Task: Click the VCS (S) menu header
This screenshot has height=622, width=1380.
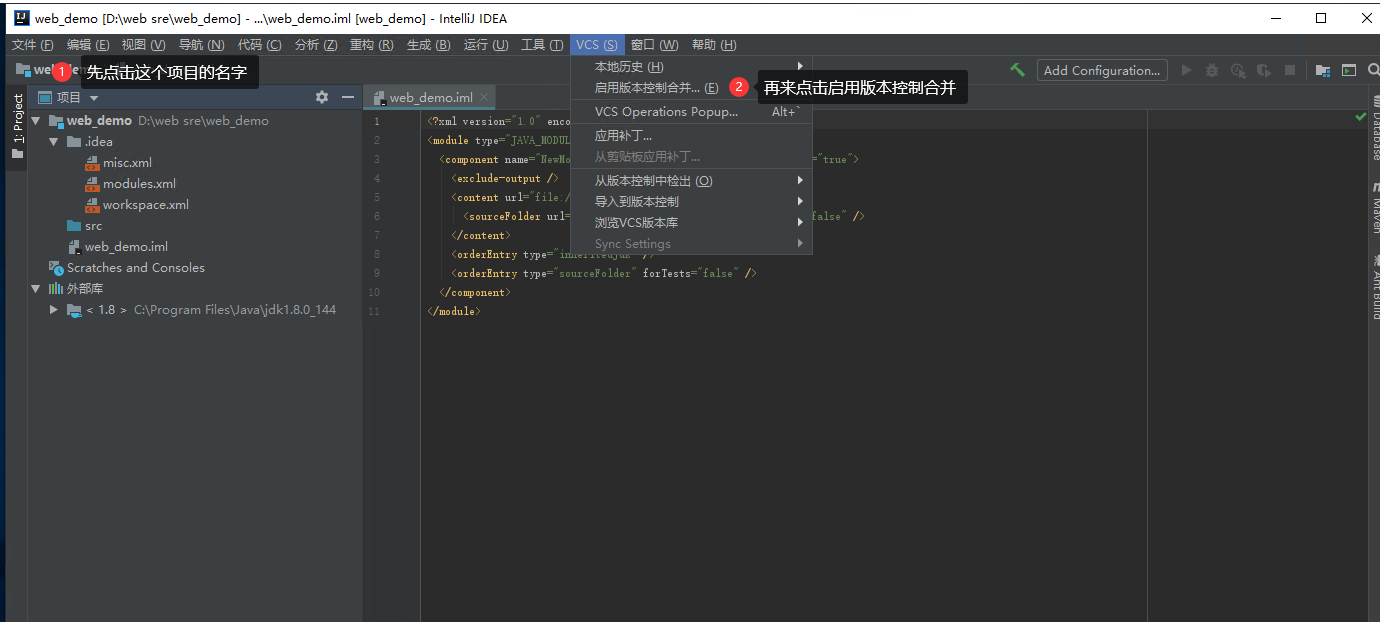Action: [x=597, y=45]
